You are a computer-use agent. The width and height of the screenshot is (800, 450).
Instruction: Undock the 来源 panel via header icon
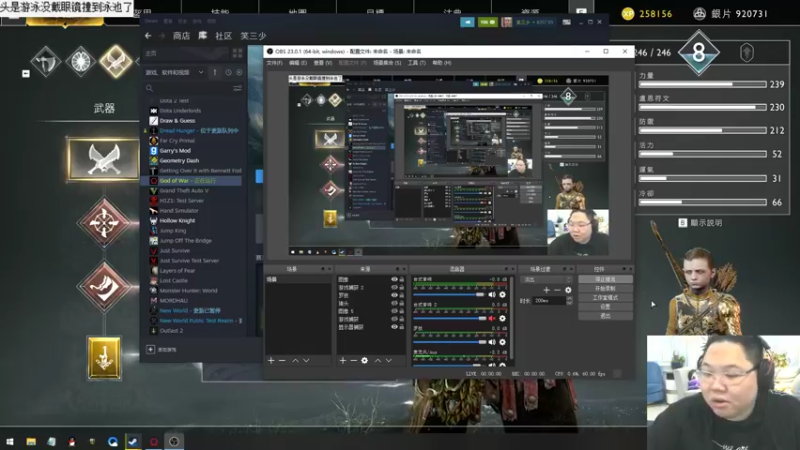[397, 269]
